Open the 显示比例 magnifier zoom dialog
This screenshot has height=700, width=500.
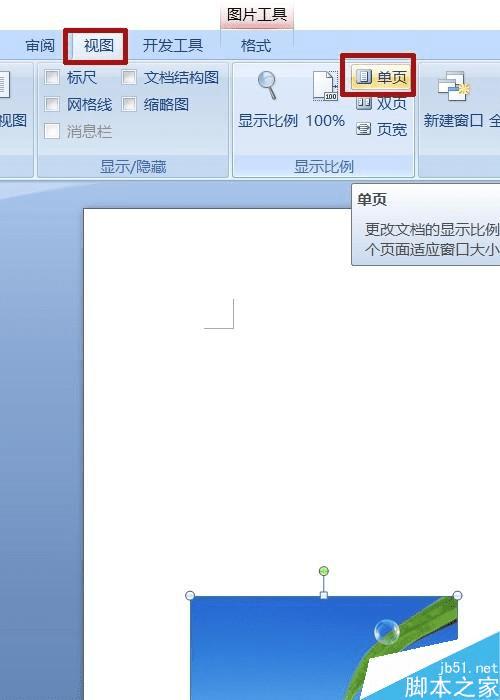coord(267,100)
